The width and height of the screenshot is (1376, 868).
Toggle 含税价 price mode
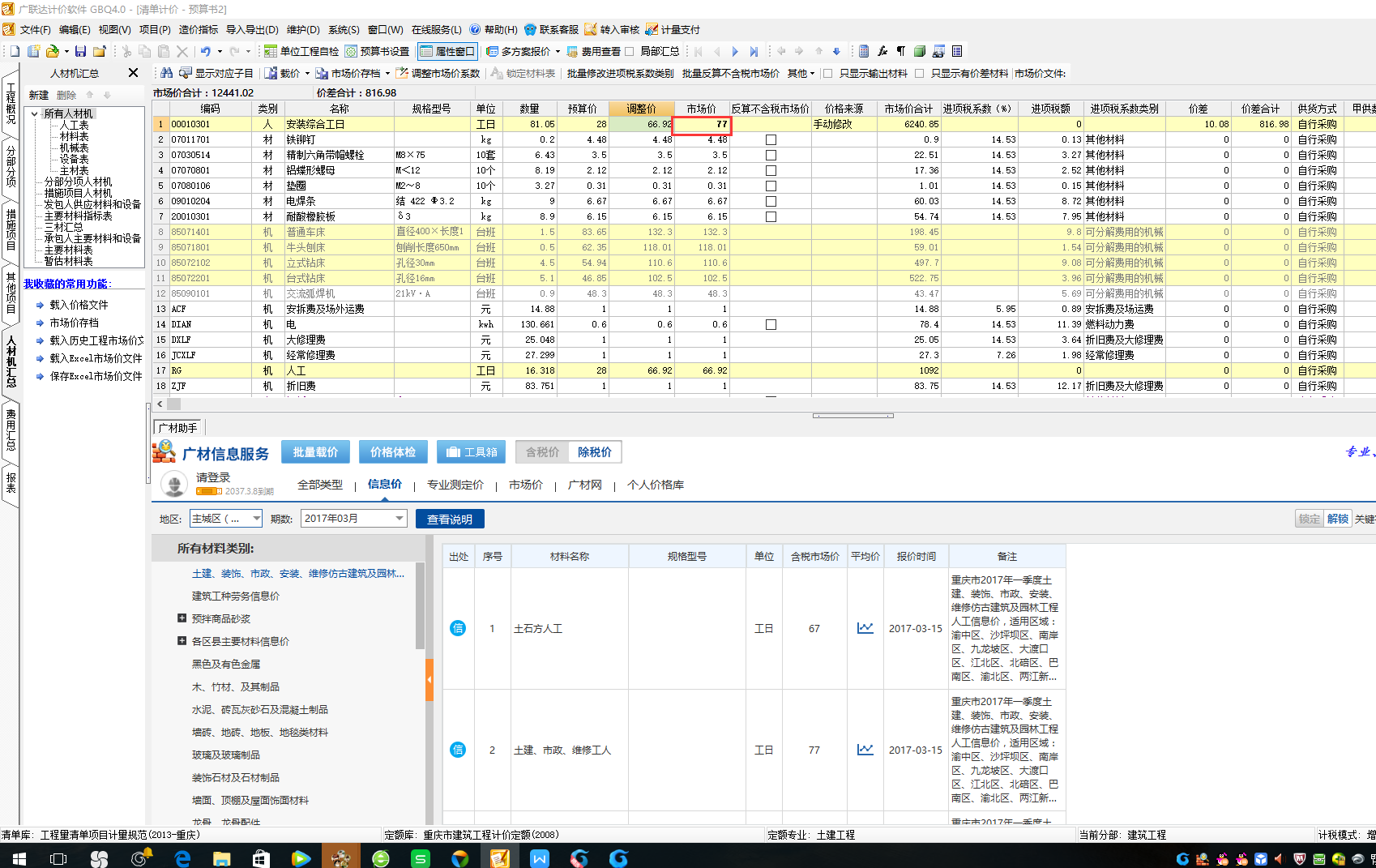coord(542,452)
